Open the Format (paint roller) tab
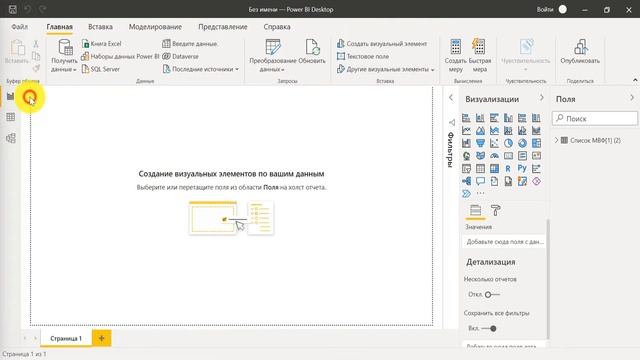 (x=496, y=211)
